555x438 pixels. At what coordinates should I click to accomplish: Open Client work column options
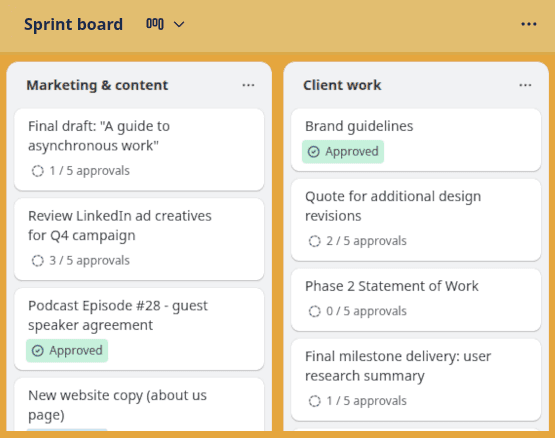(525, 85)
